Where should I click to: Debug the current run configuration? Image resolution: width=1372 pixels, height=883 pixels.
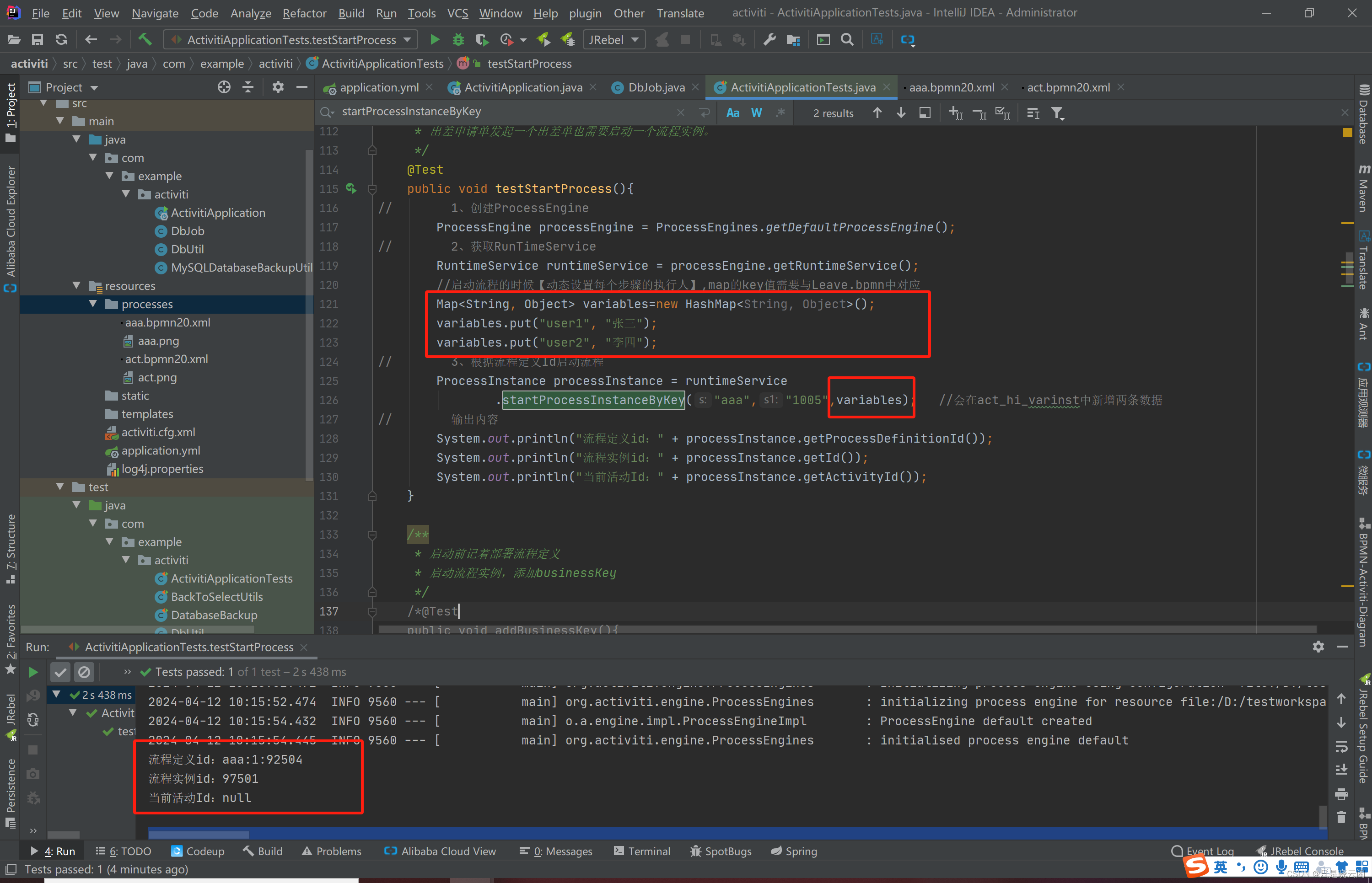(x=458, y=40)
